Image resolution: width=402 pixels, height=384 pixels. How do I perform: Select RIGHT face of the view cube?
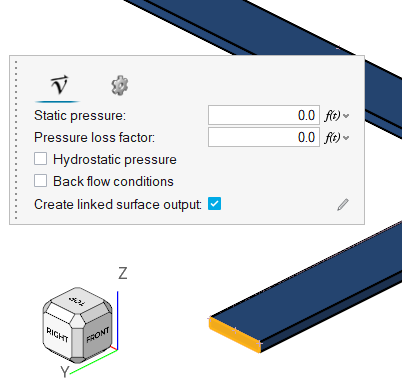tap(57, 334)
